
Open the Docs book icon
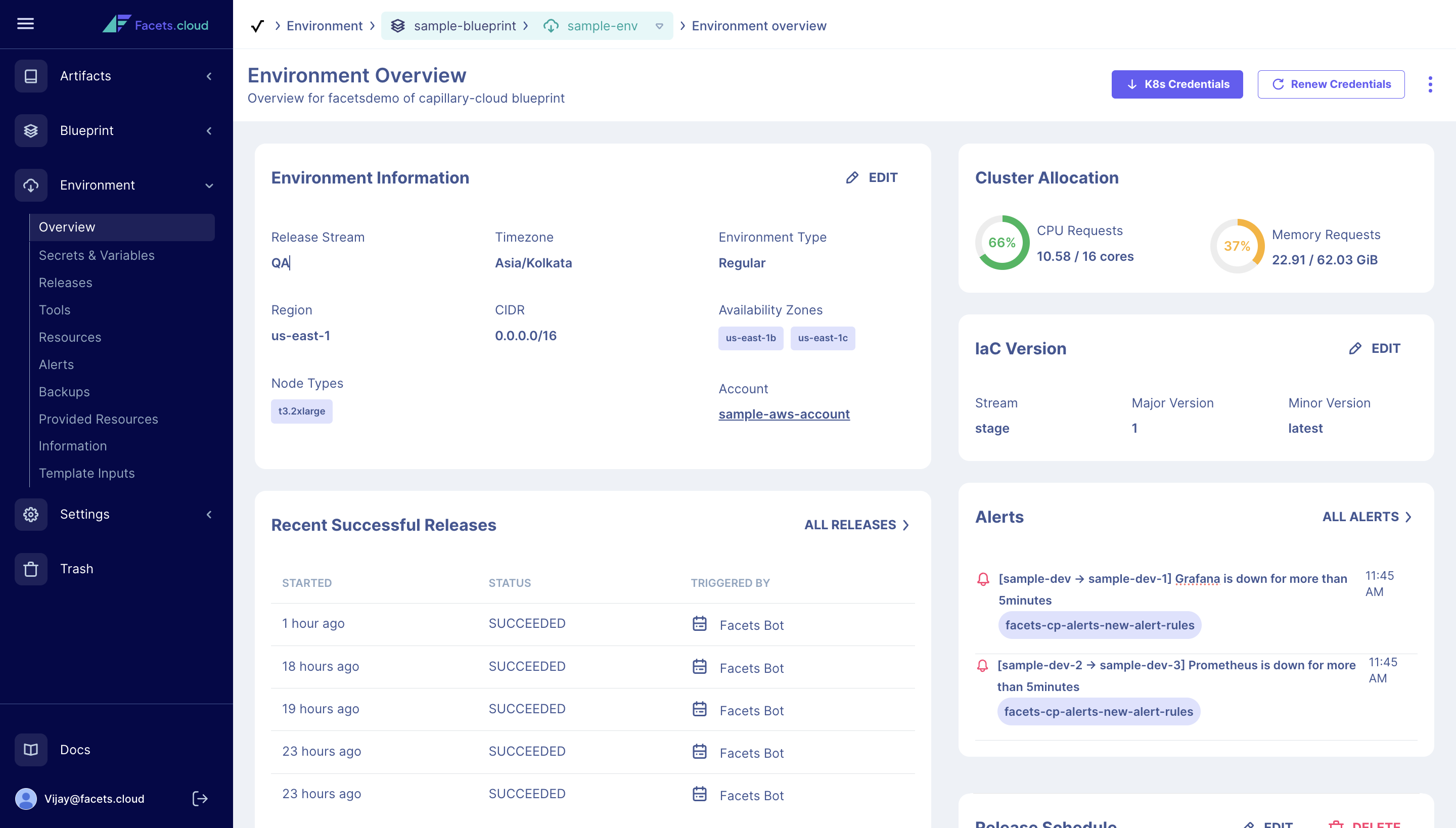coord(31,750)
